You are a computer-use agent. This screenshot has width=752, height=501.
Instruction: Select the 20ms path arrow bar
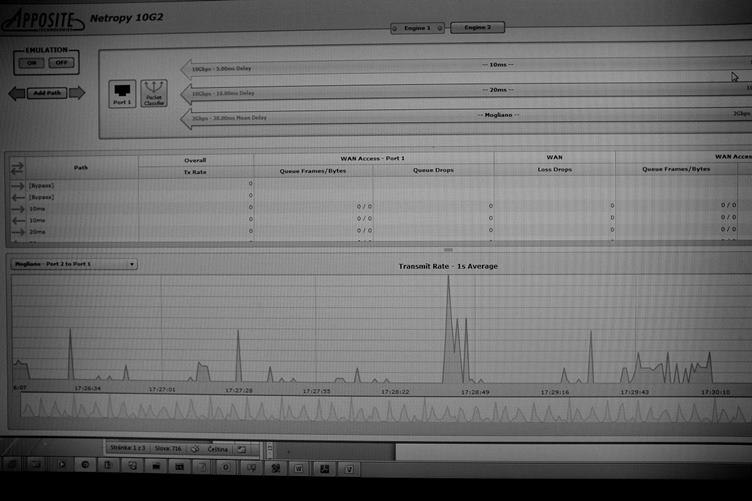[x=466, y=91]
